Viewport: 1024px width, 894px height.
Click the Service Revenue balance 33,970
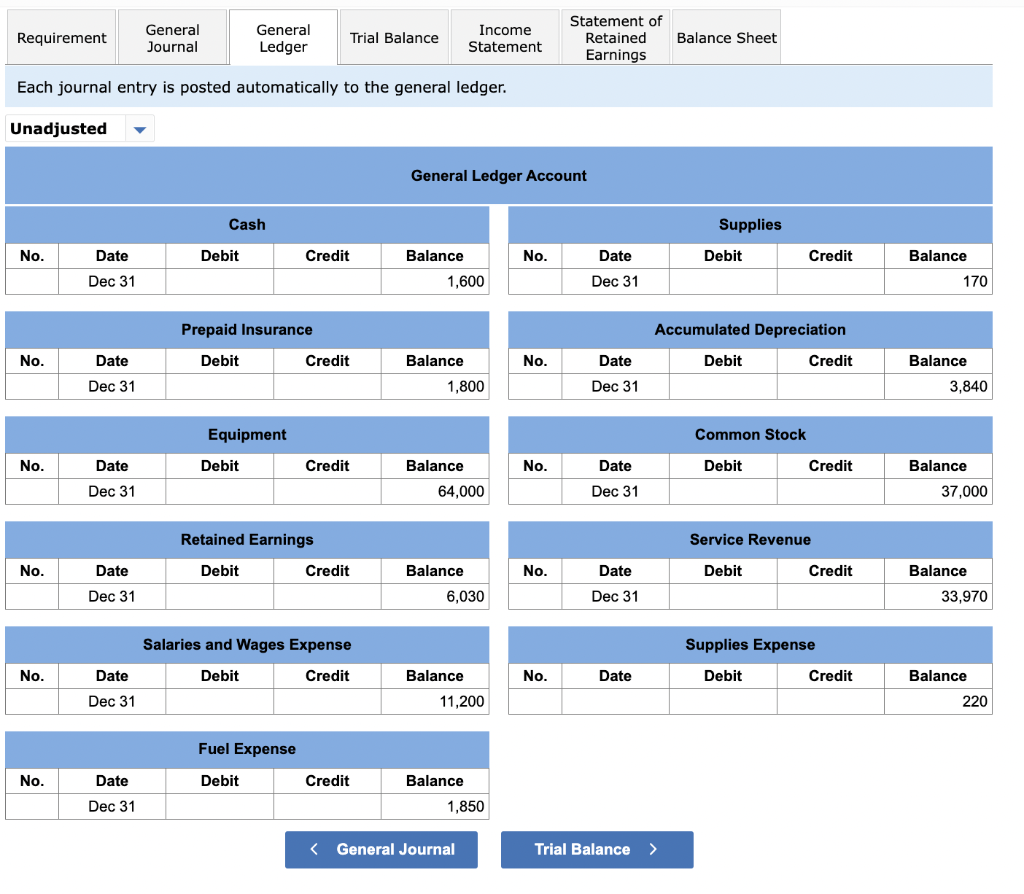[938, 597]
